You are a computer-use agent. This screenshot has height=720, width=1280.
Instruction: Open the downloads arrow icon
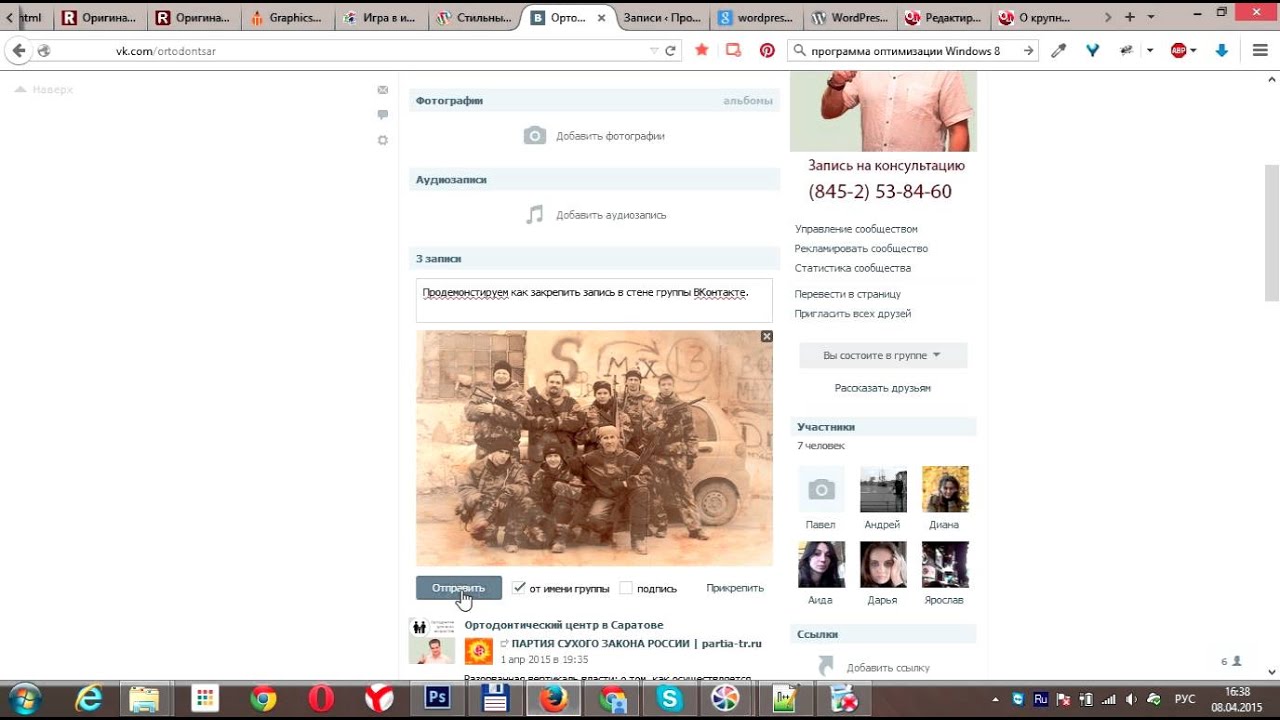(1221, 50)
